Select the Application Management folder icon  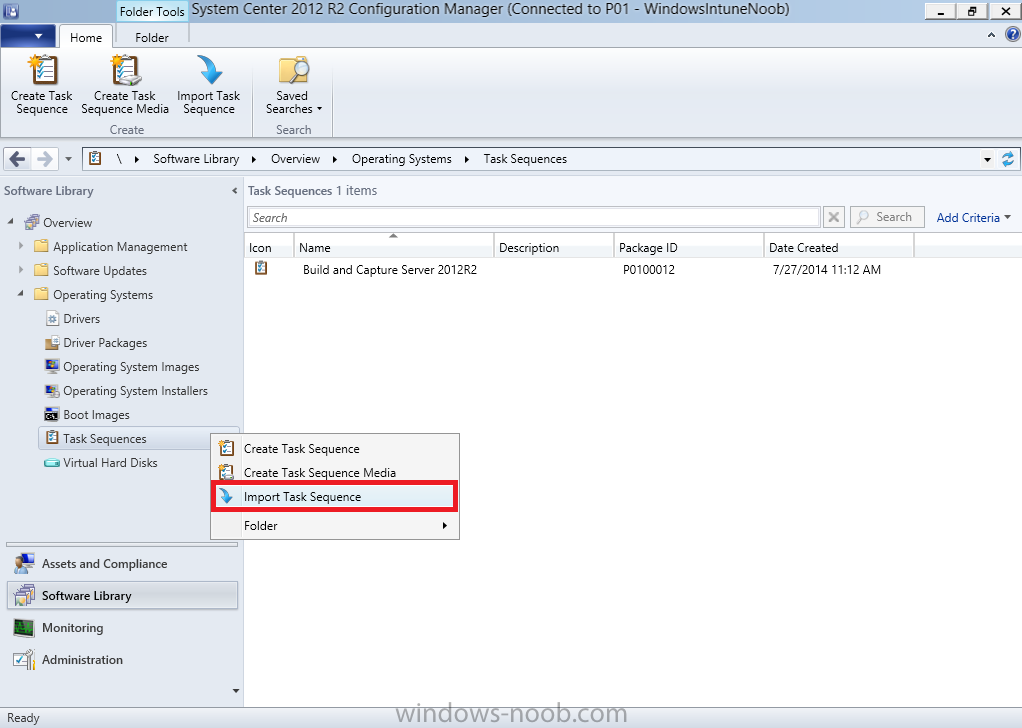(41, 246)
